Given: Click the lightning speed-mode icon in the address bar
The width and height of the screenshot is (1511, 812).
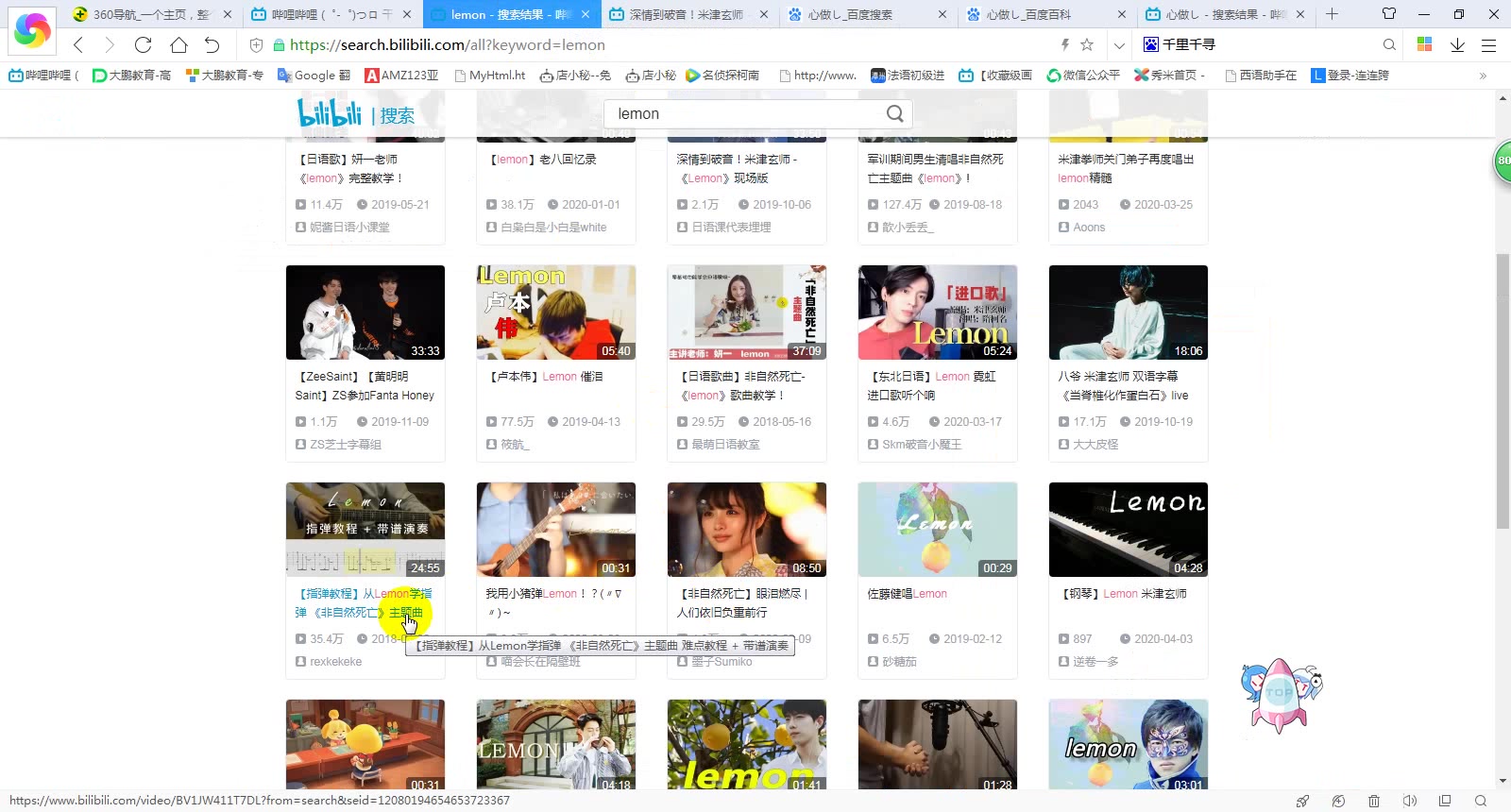Looking at the screenshot, I should pyautogui.click(x=1065, y=44).
